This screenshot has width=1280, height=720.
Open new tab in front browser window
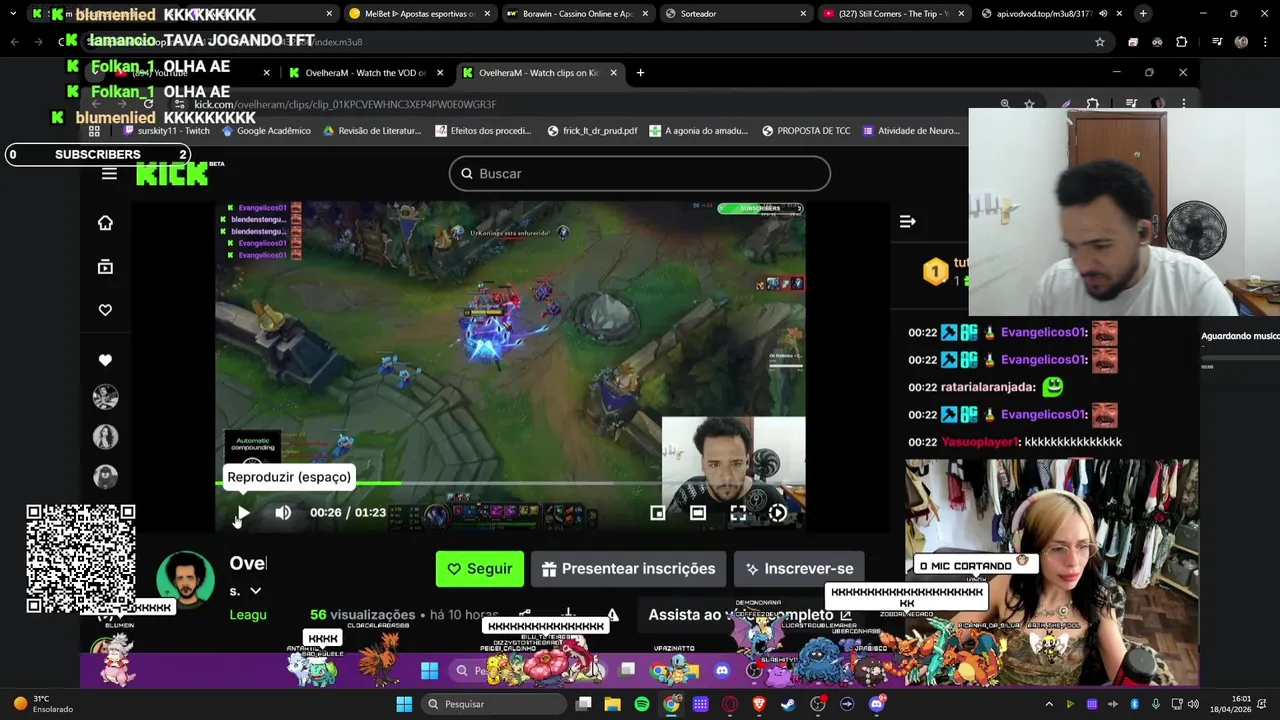click(640, 73)
